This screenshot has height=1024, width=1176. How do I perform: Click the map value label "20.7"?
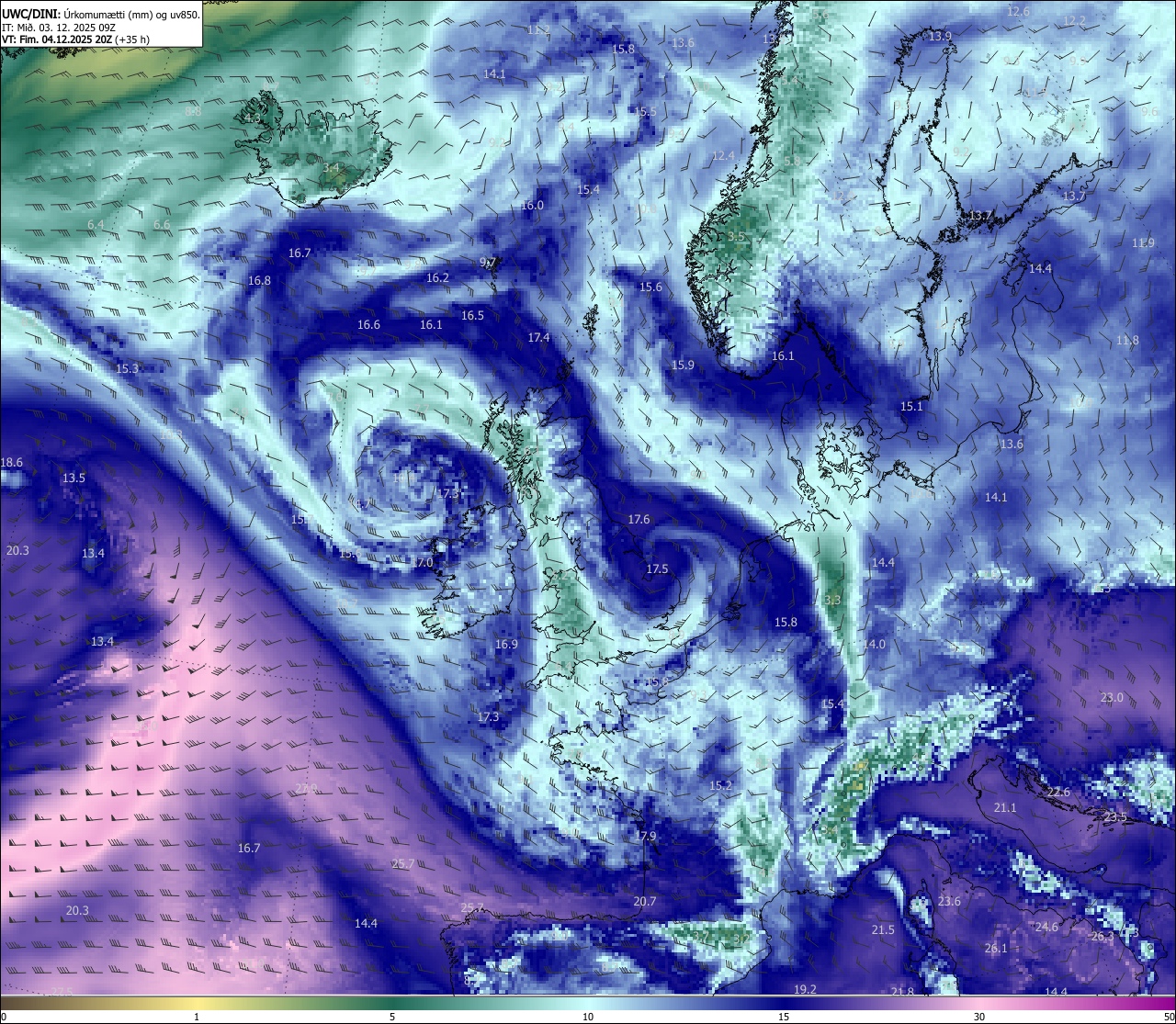(645, 902)
